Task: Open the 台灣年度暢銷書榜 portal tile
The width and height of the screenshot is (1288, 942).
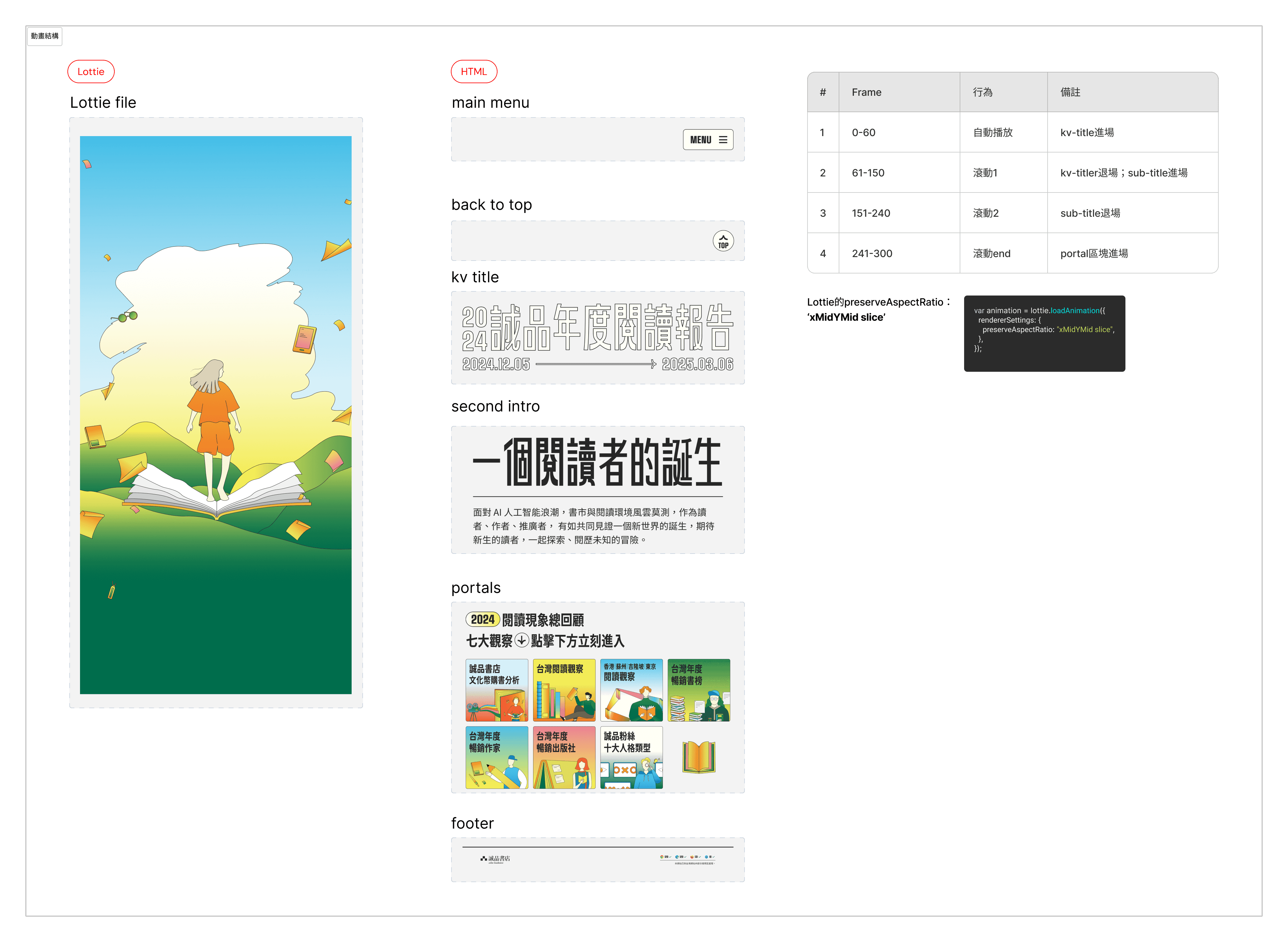Action: pos(699,690)
